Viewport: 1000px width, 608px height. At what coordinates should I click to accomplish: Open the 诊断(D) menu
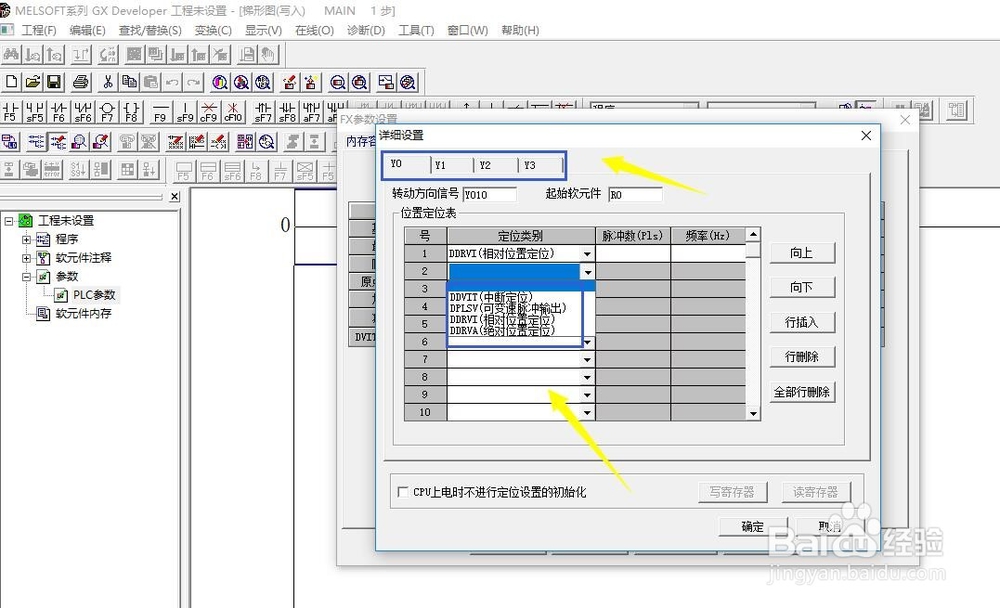[x=366, y=30]
